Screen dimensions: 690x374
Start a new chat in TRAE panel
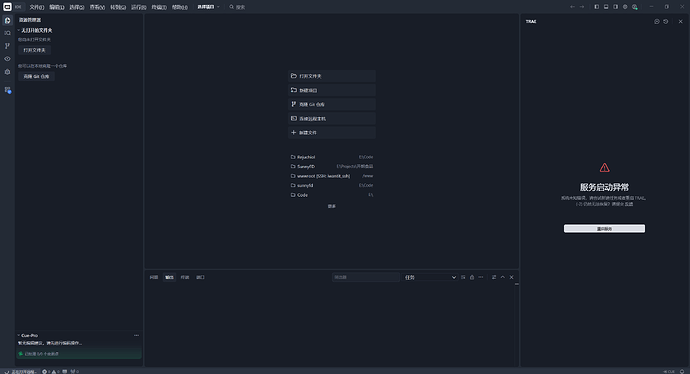click(657, 21)
